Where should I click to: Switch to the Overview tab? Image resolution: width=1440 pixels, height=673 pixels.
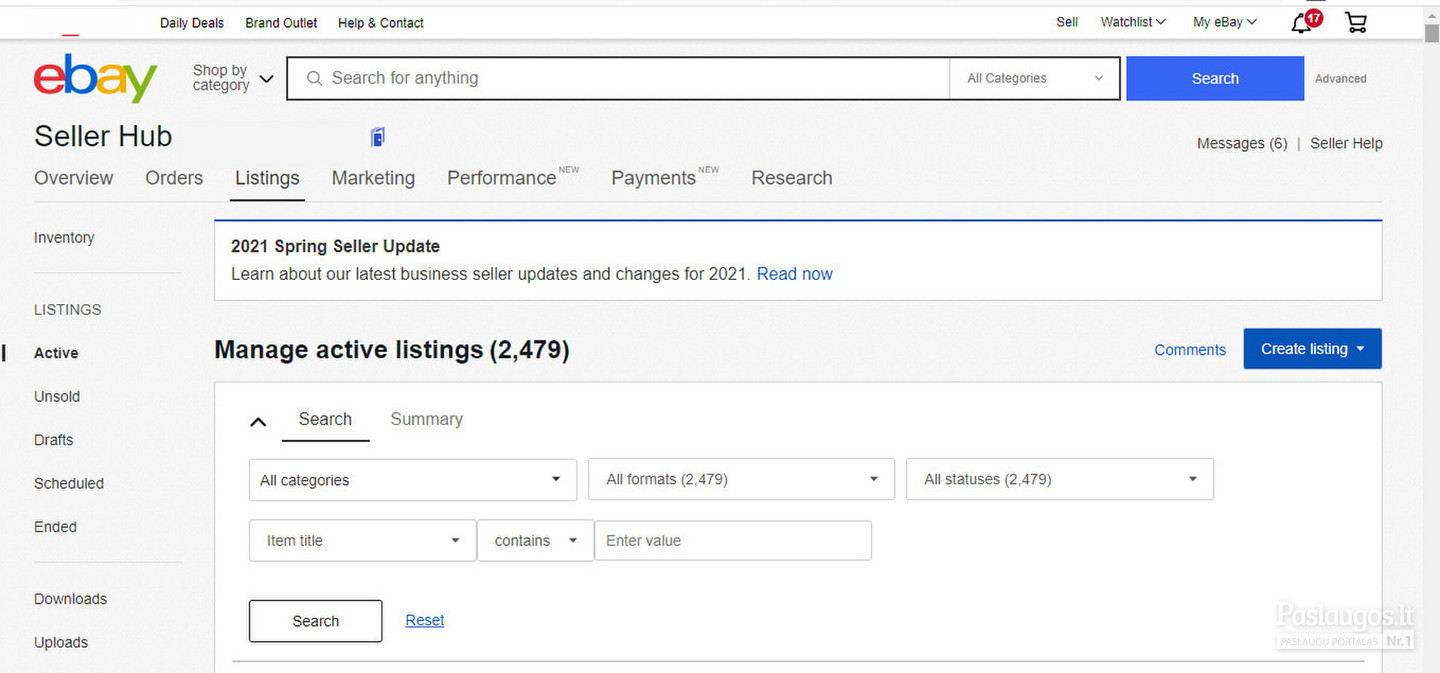point(74,178)
